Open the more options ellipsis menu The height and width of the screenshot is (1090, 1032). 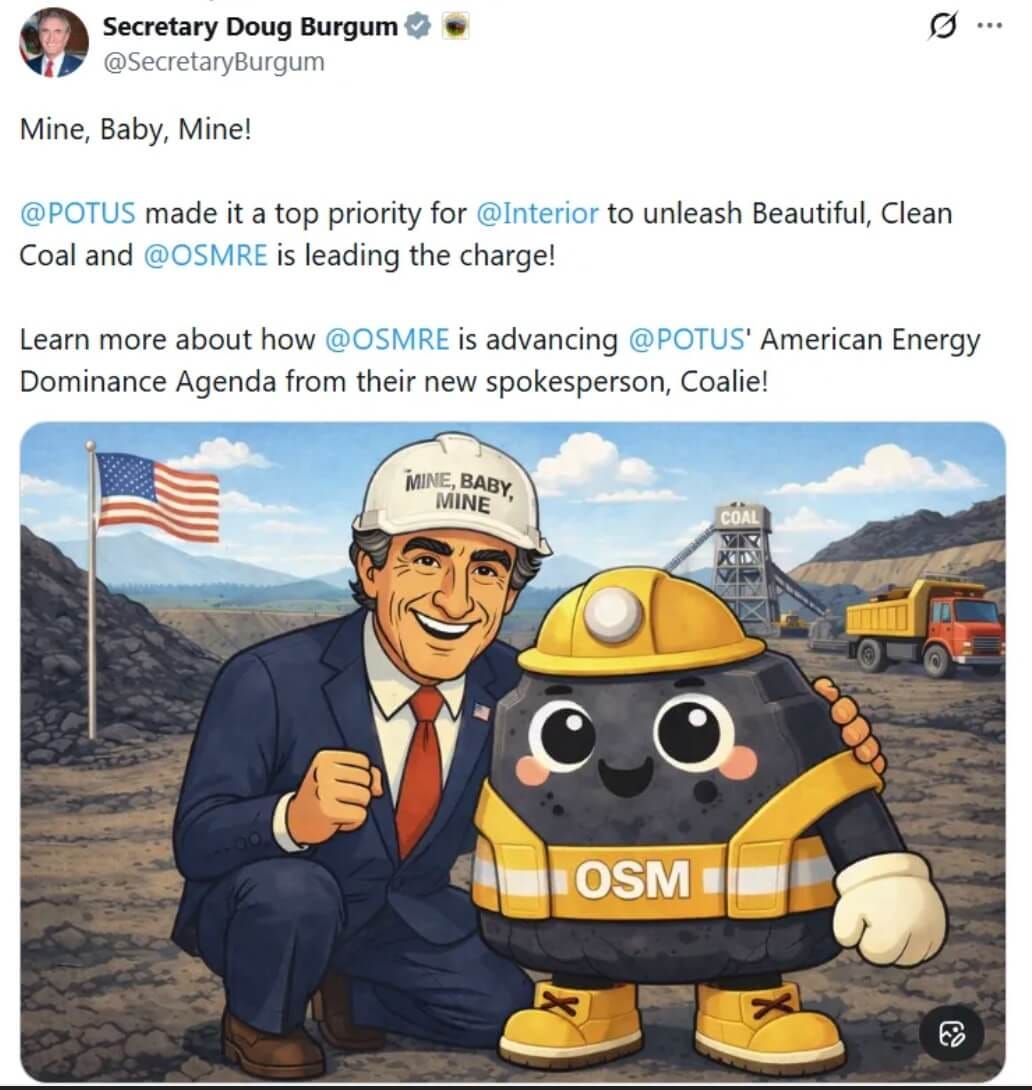point(990,26)
